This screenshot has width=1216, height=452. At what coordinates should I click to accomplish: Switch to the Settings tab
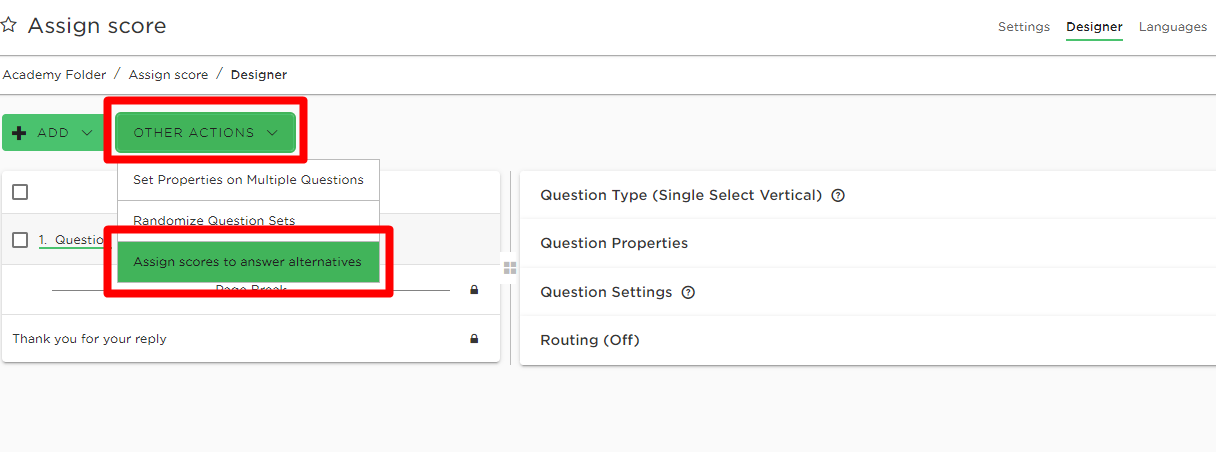(x=1024, y=27)
